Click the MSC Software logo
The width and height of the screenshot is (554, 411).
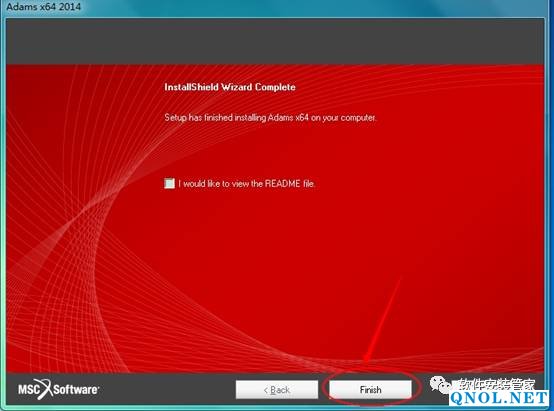pos(58,389)
